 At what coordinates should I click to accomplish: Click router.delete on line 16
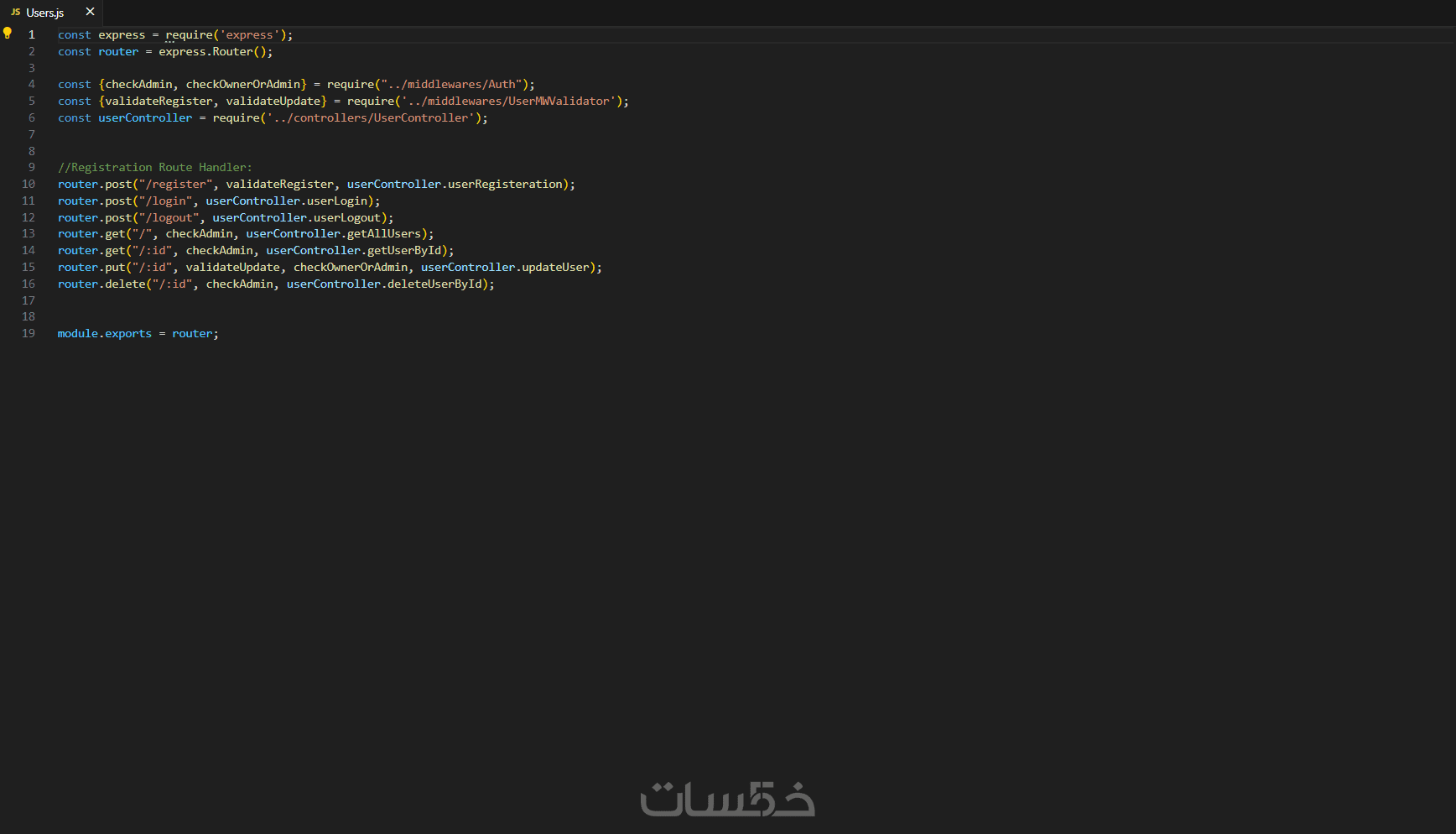[x=101, y=284]
